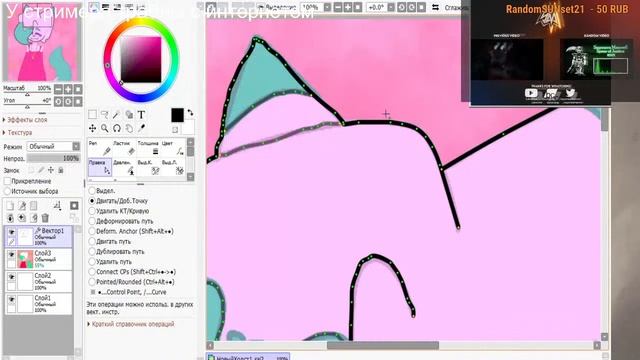Hide the Слой2 layer
This screenshot has height=360, width=640.
tap(11, 277)
